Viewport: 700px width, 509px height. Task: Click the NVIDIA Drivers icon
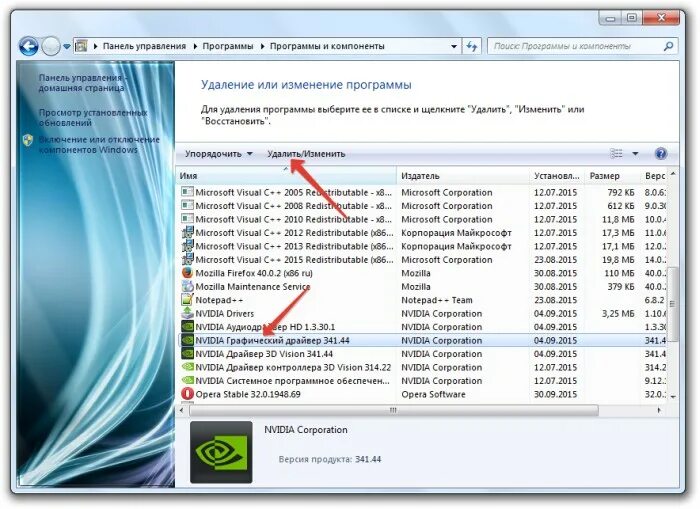[188, 313]
